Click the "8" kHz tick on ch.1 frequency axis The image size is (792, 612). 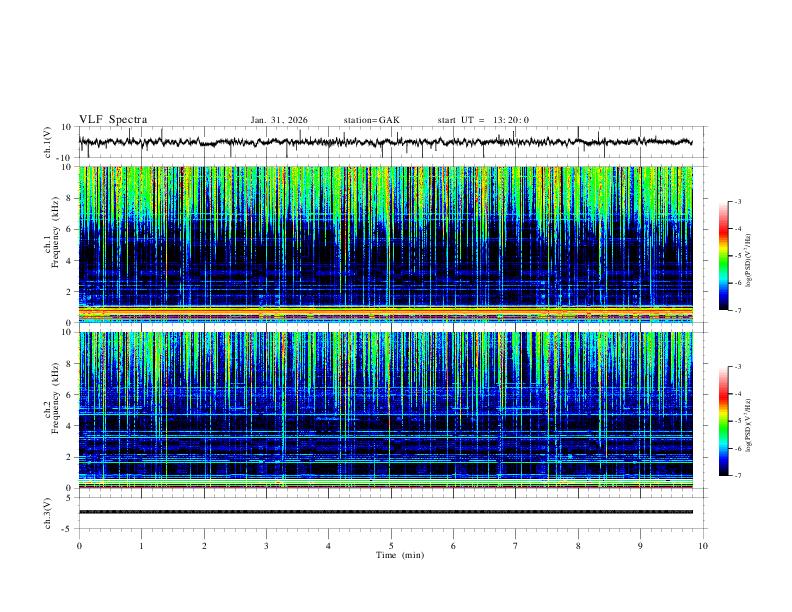(70, 198)
